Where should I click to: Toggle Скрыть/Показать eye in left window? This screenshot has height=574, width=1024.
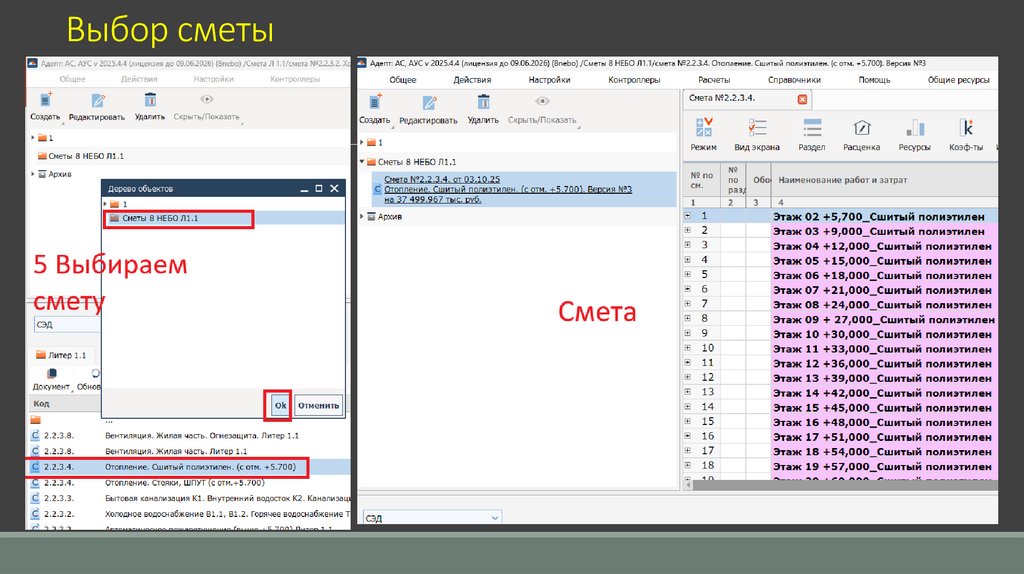pos(206,99)
